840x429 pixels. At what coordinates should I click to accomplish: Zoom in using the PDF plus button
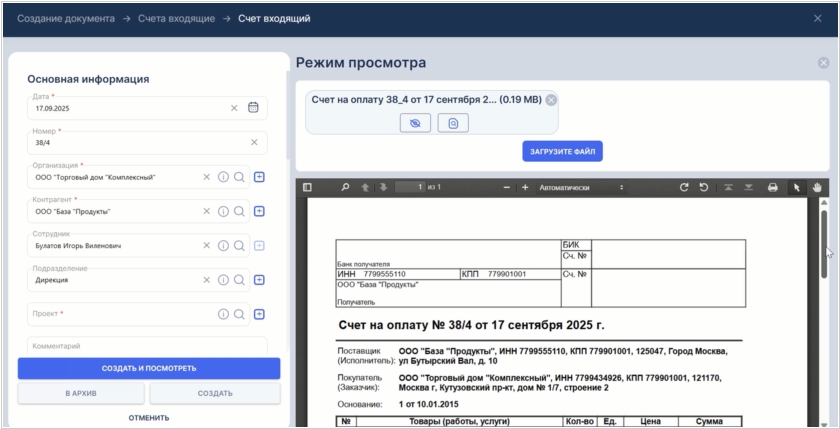pos(525,187)
